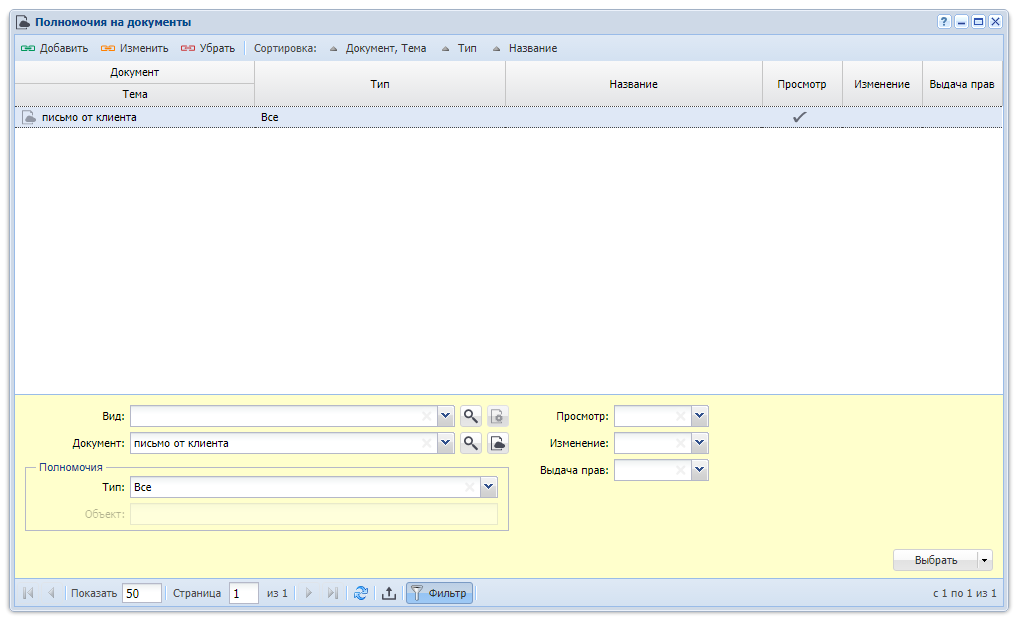Search Вид with magnifier icon
Image resolution: width=1017 pixels, height=619 pixels.
pos(471,416)
